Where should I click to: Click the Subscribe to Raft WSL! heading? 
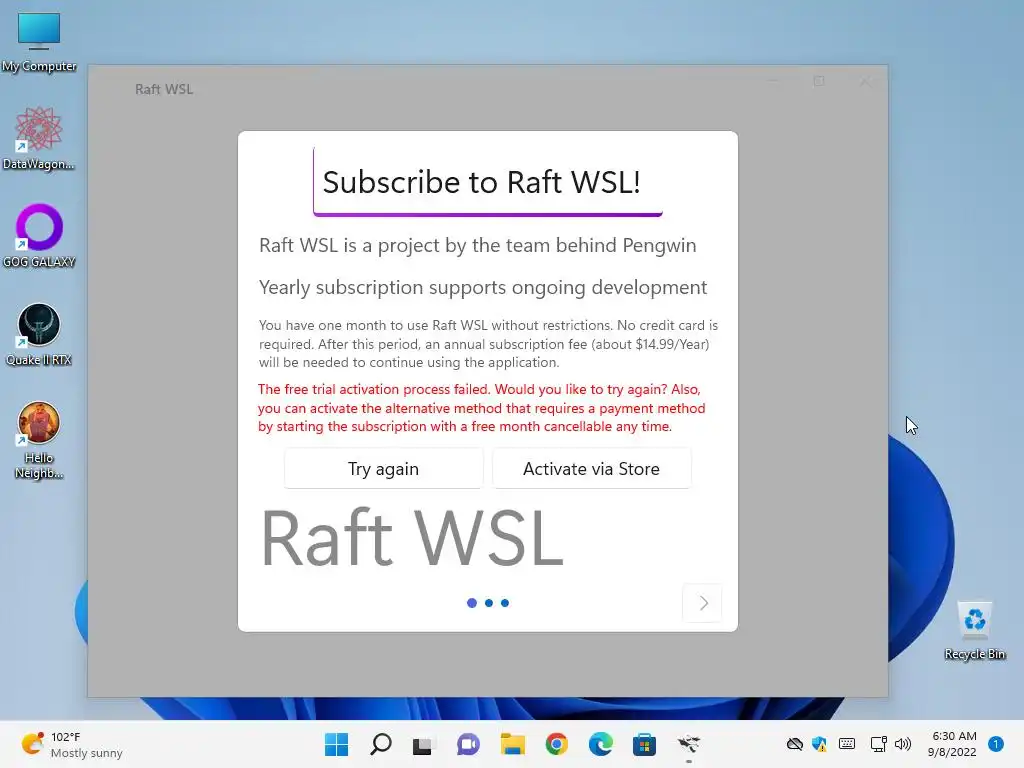(481, 182)
